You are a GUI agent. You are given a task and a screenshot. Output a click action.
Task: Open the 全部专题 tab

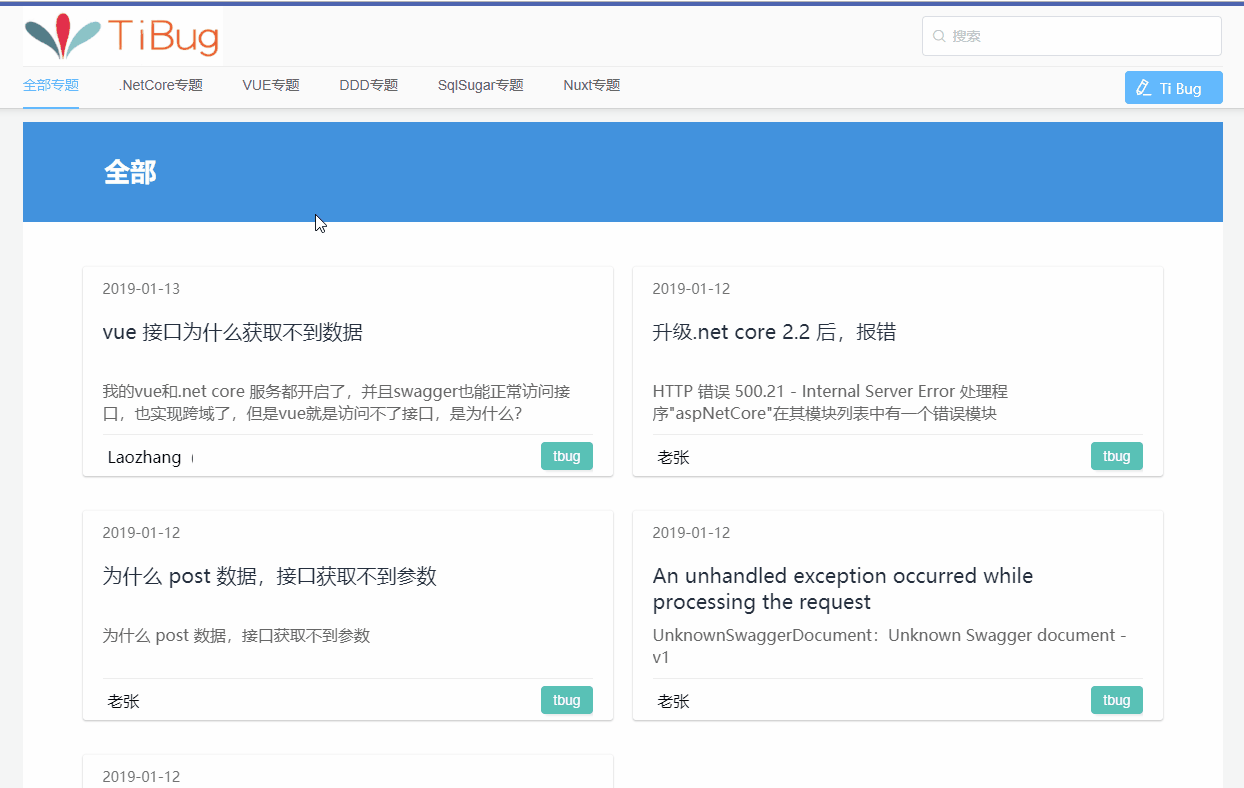point(51,86)
